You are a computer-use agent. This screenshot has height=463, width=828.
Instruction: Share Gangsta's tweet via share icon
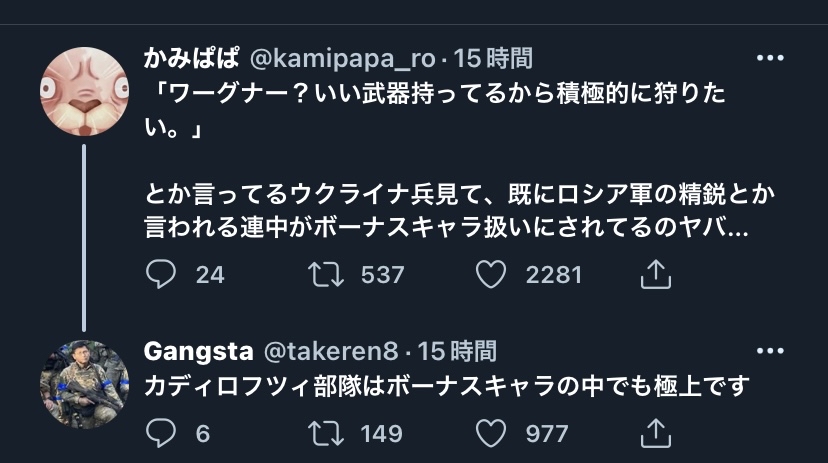pyautogui.click(x=653, y=432)
